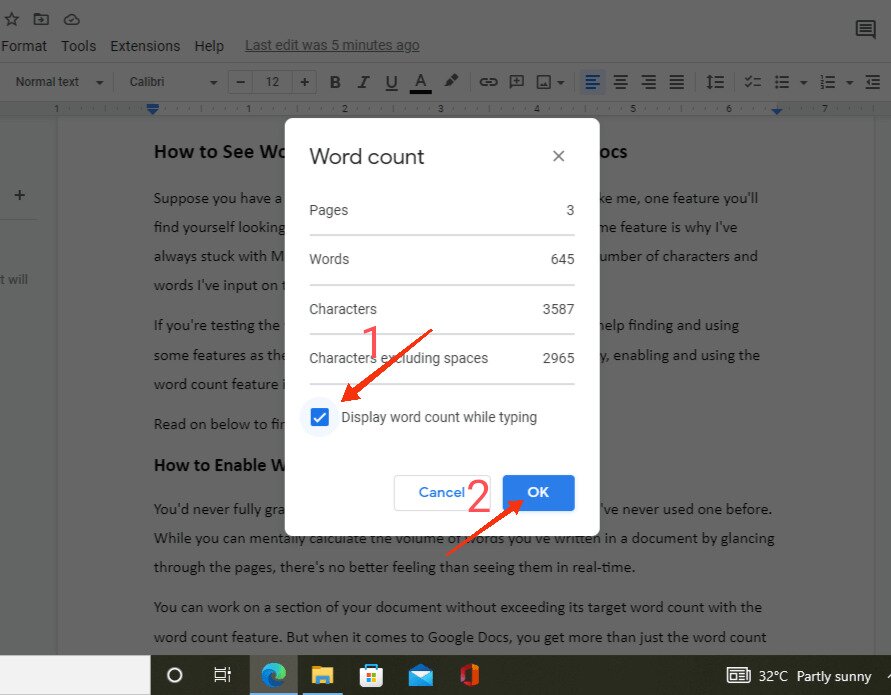Click the right indent marker on the ruler
This screenshot has height=695, width=891.
coord(777,110)
